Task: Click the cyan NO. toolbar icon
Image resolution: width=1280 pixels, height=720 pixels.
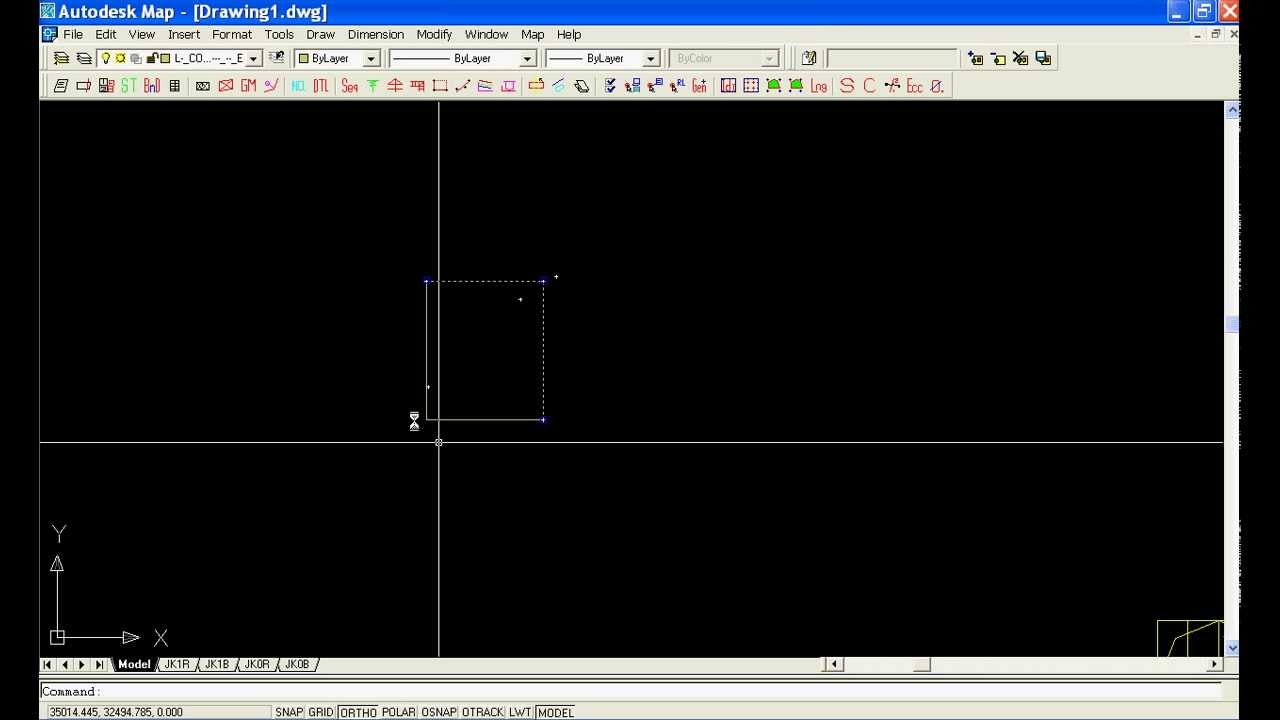Action: click(298, 86)
